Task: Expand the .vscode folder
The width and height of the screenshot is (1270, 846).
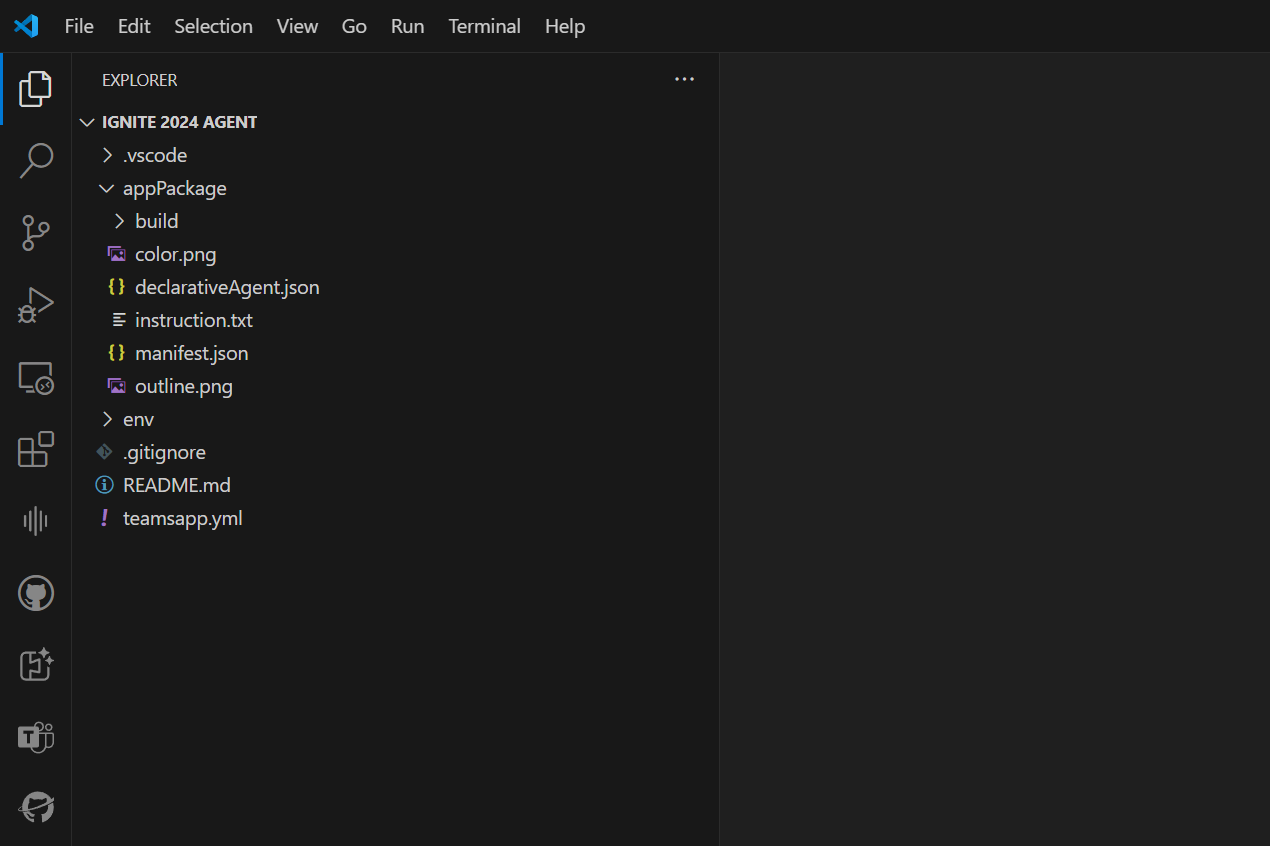Action: [108, 155]
